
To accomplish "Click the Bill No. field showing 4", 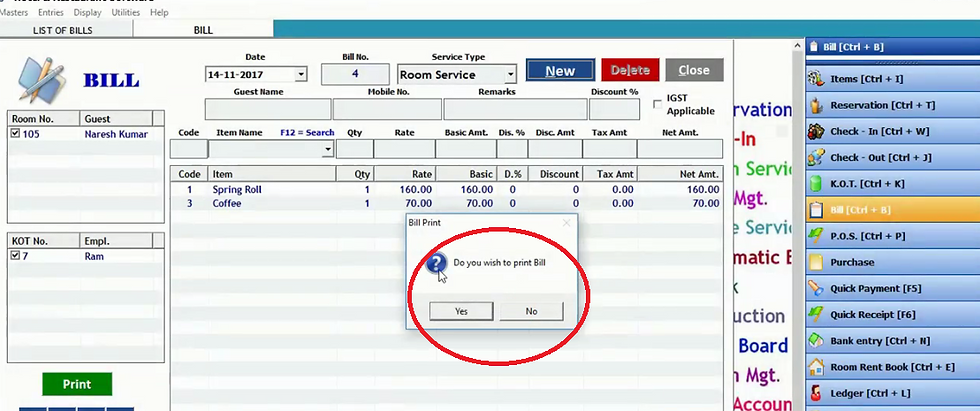I will 355,74.
